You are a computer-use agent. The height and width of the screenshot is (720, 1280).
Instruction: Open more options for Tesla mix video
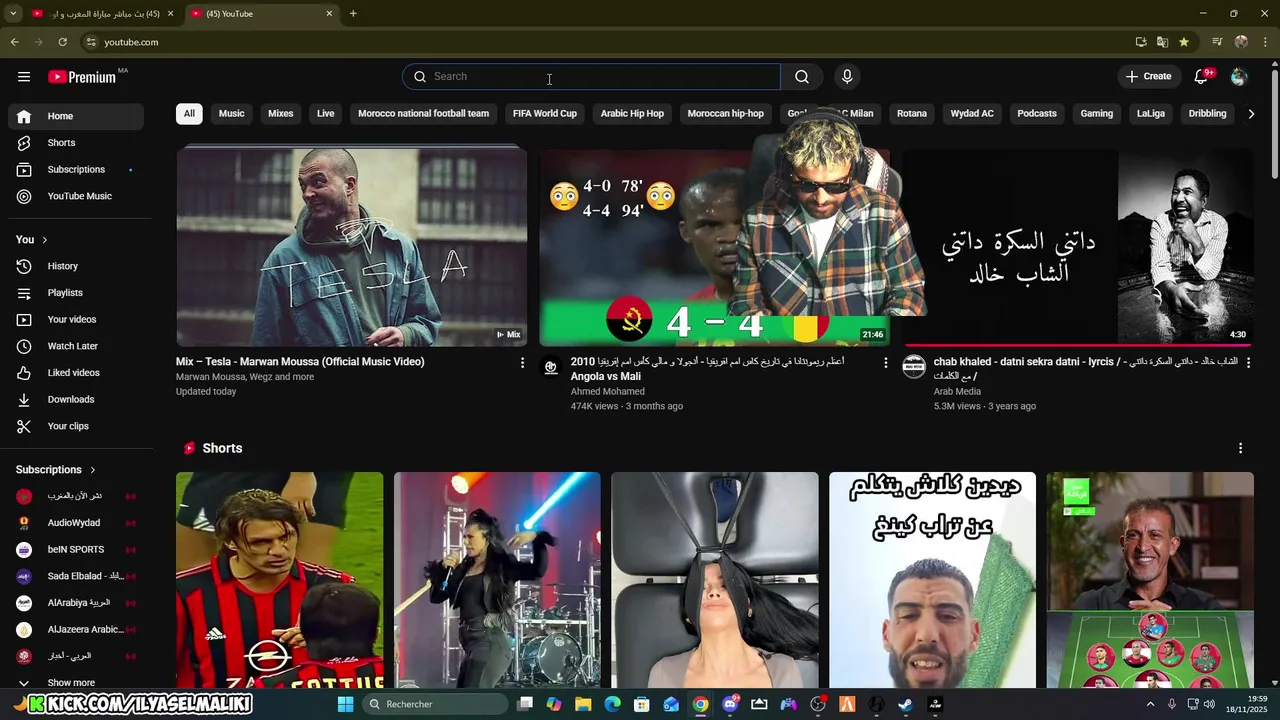522,363
